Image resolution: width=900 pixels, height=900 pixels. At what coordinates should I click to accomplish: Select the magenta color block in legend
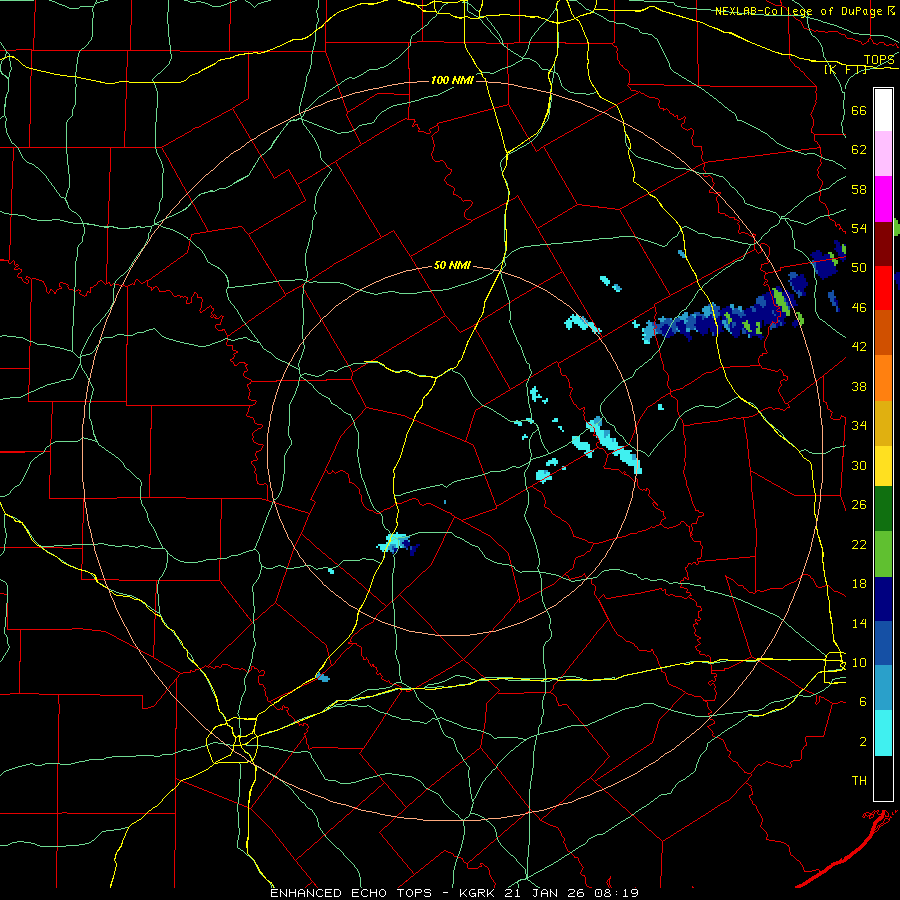click(883, 199)
